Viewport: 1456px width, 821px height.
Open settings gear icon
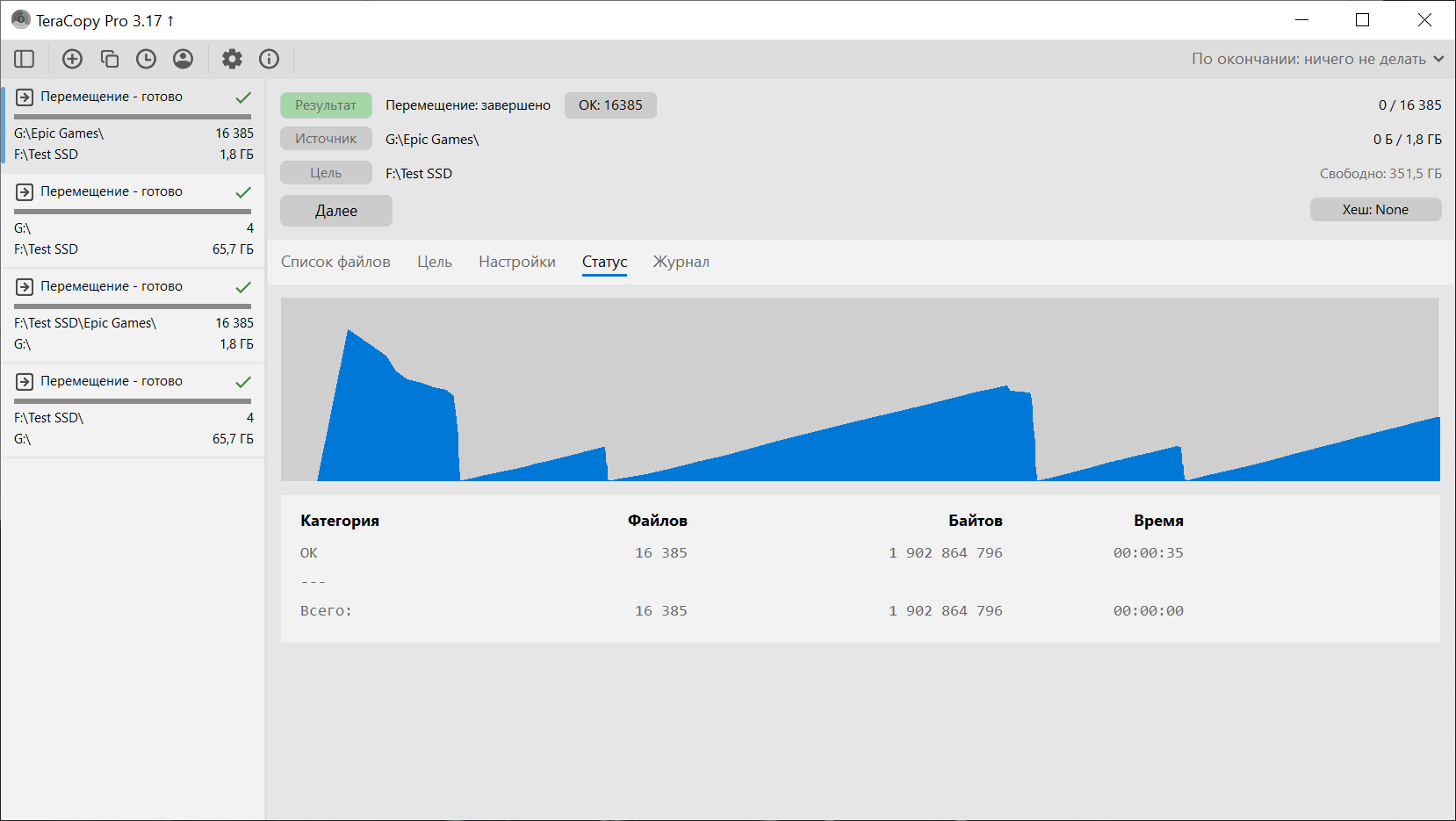coord(232,59)
